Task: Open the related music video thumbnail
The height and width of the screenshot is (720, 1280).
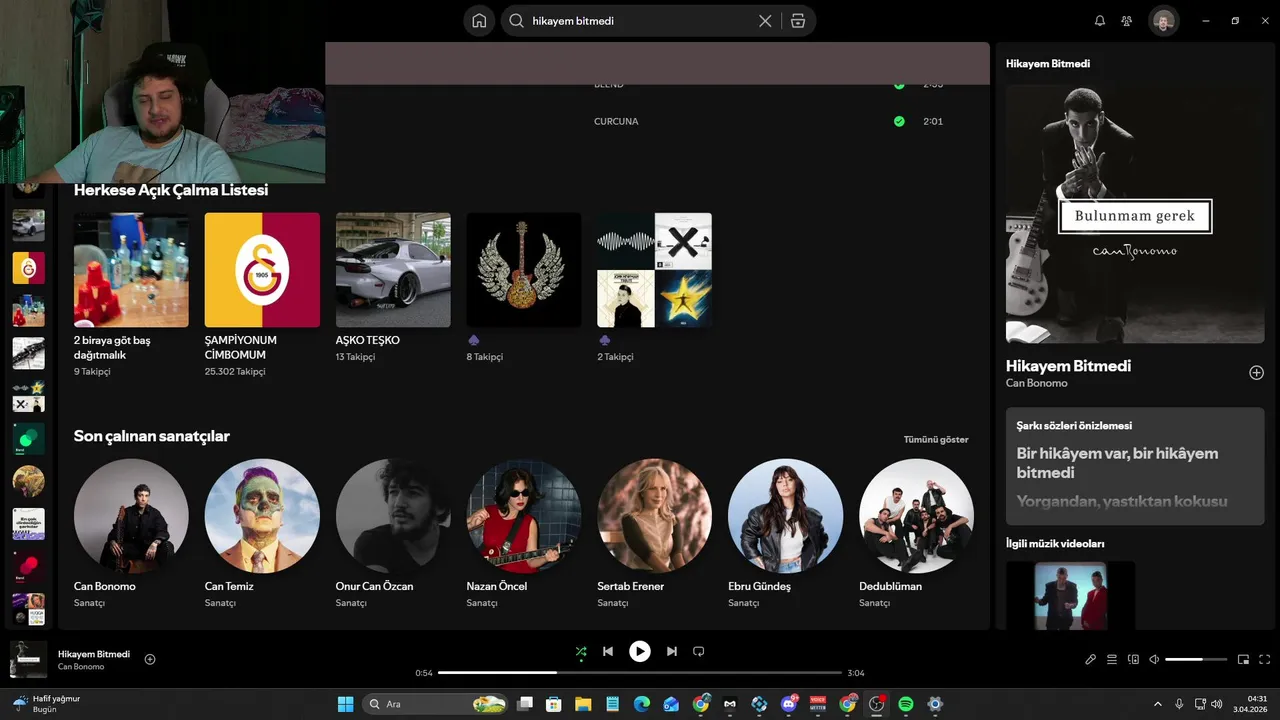Action: coord(1070,595)
